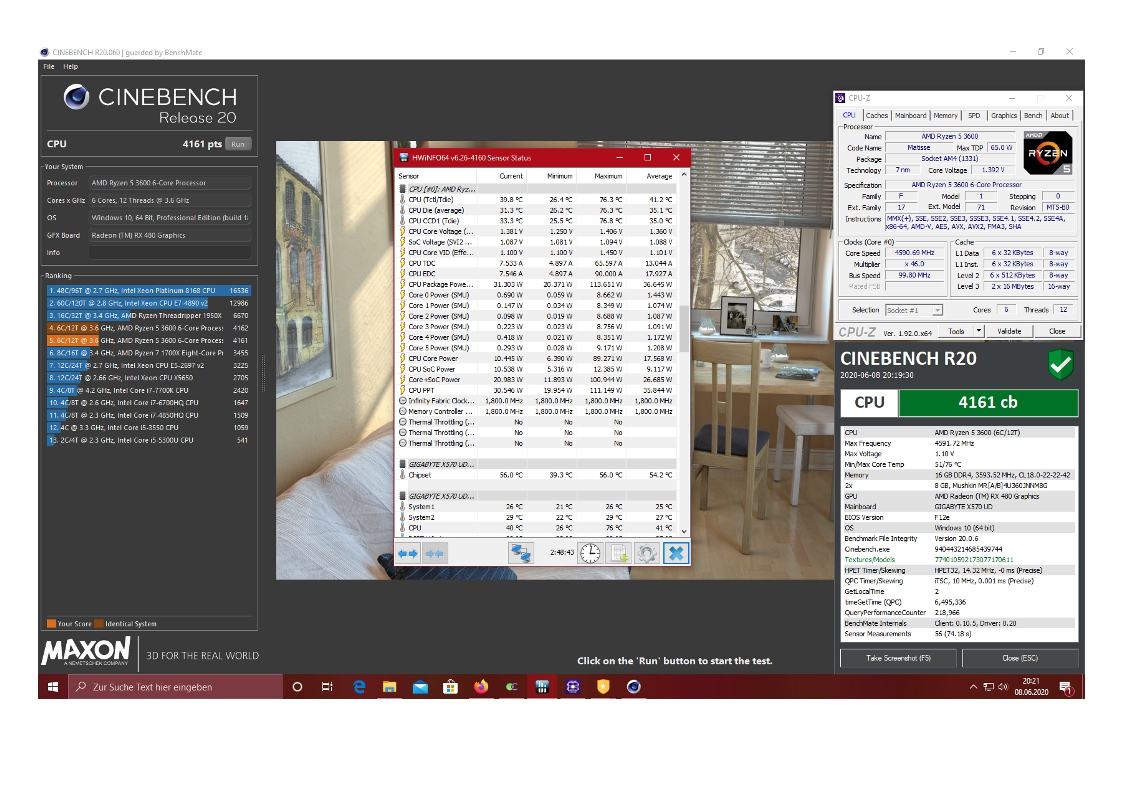
Task: Collapse the CPU [#0]: AMD Ryzen sensor group
Action: (403, 189)
